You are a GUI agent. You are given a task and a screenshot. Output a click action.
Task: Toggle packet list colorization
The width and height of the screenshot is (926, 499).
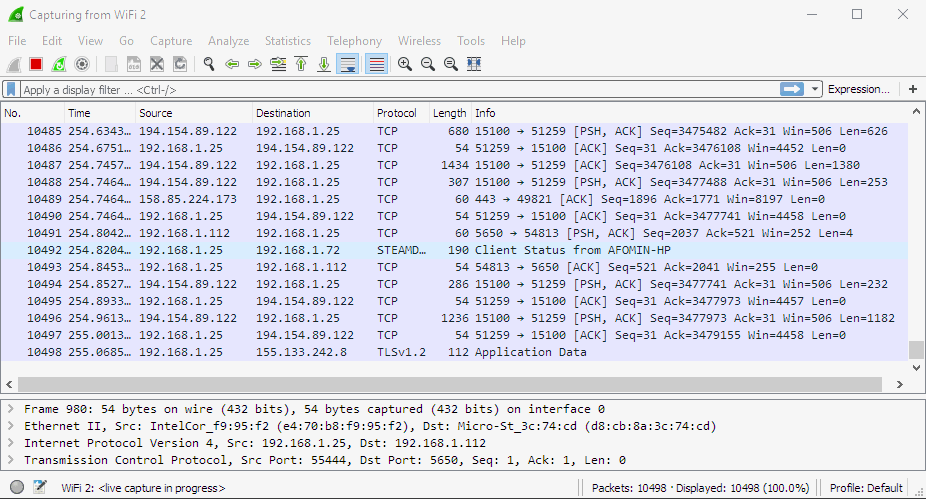click(376, 64)
